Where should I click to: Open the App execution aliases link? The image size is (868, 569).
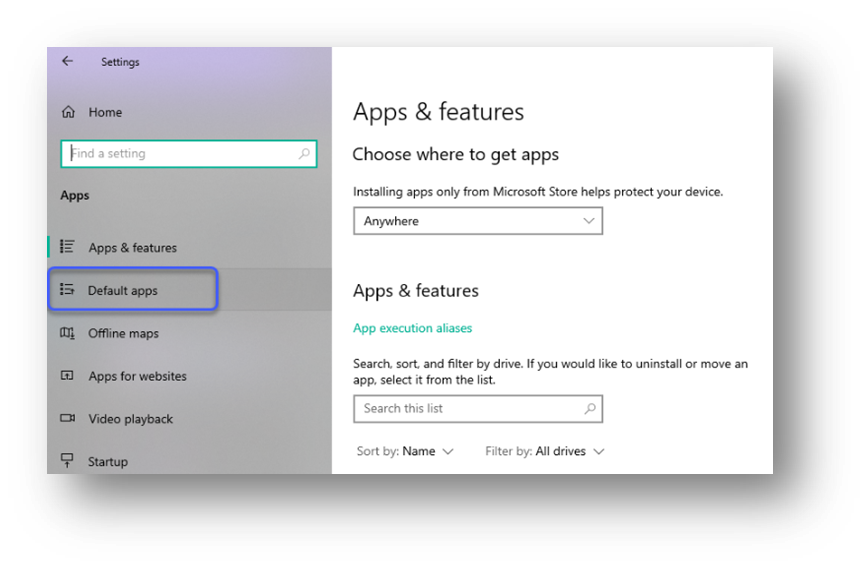(412, 328)
